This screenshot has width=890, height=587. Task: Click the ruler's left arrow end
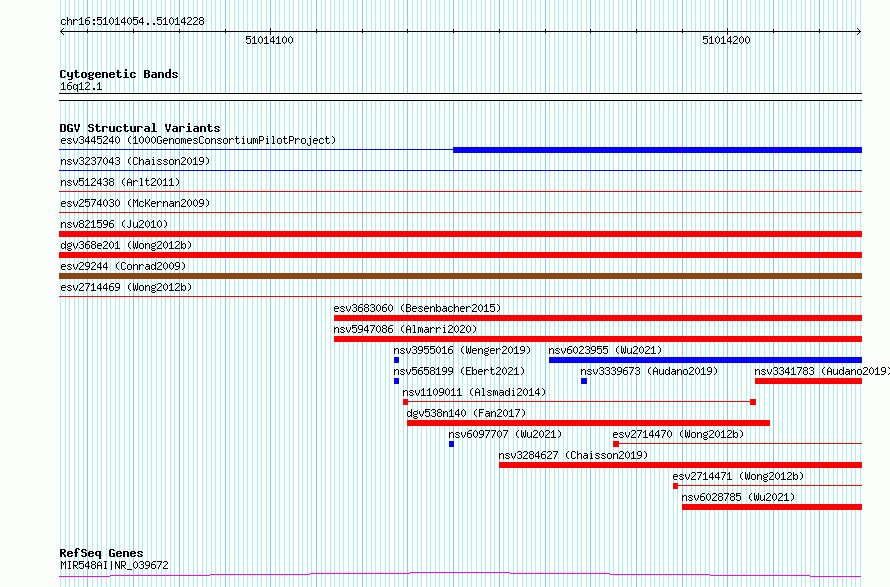pos(62,32)
